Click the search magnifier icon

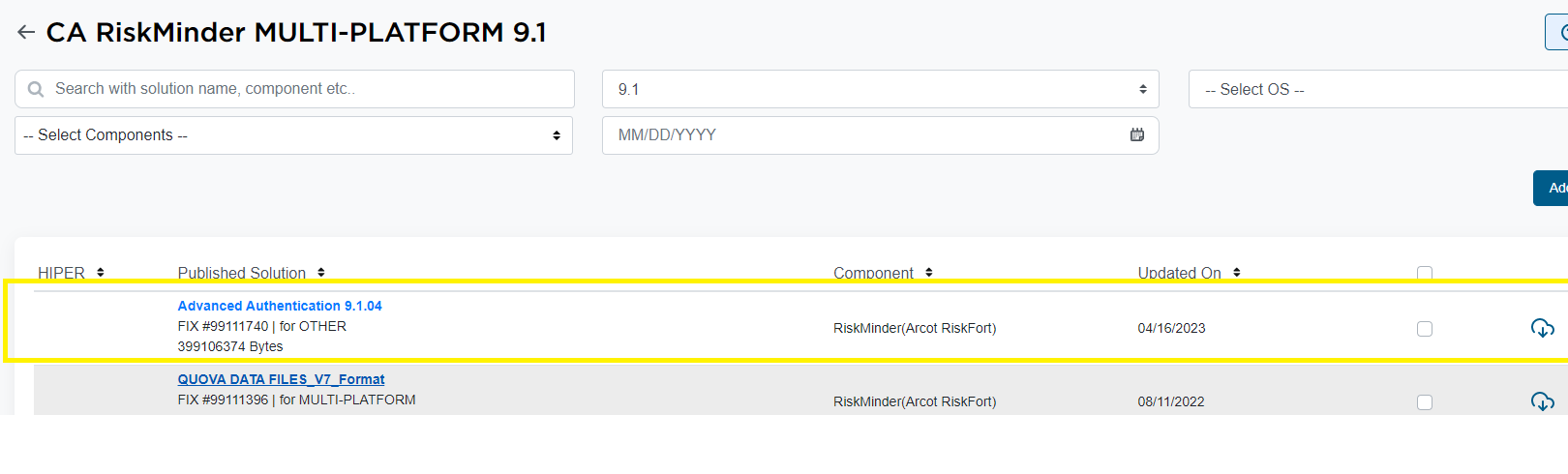tap(36, 89)
